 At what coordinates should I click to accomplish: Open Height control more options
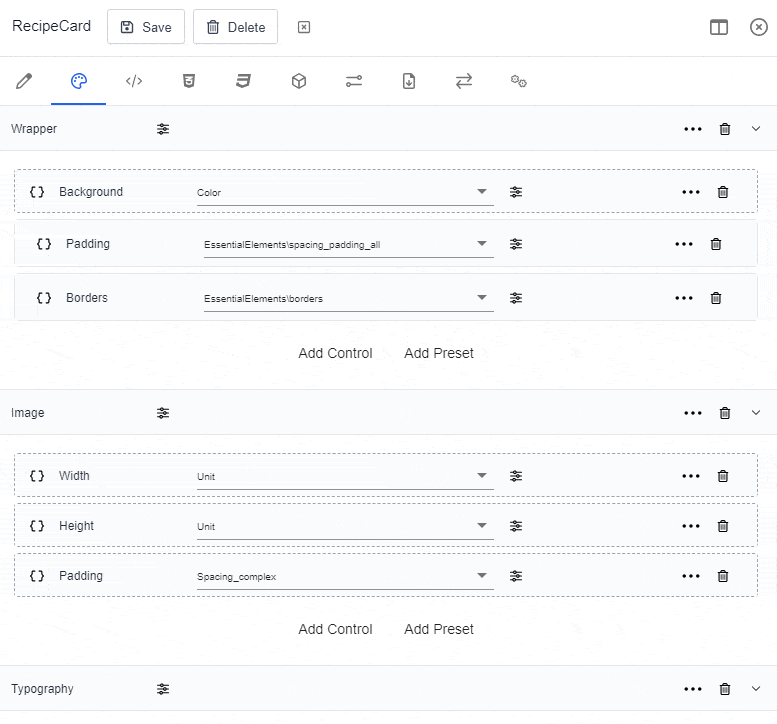pos(691,526)
